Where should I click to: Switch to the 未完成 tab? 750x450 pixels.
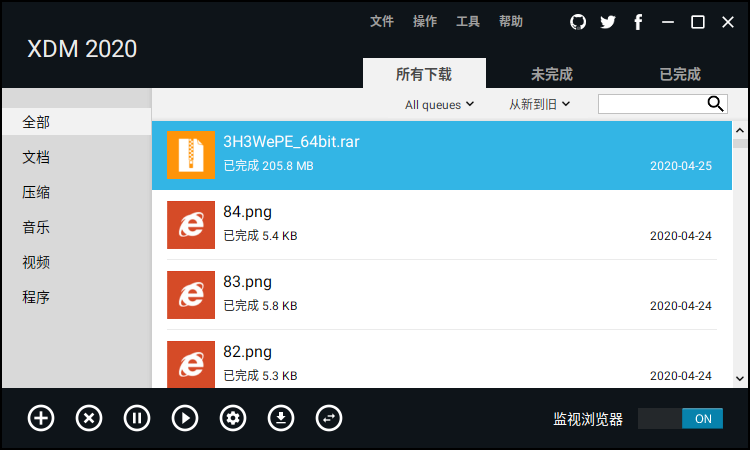click(551, 74)
